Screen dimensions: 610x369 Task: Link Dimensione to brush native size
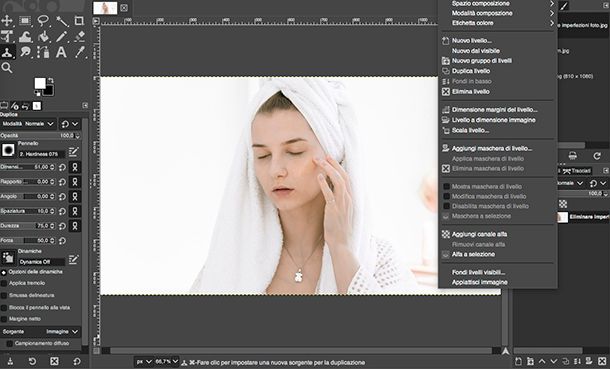pos(75,167)
